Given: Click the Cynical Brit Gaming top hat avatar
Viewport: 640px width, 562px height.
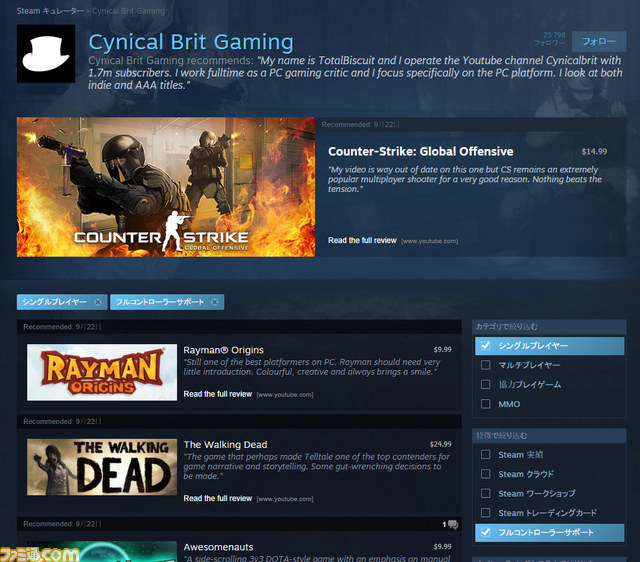Looking at the screenshot, I should [x=46, y=53].
